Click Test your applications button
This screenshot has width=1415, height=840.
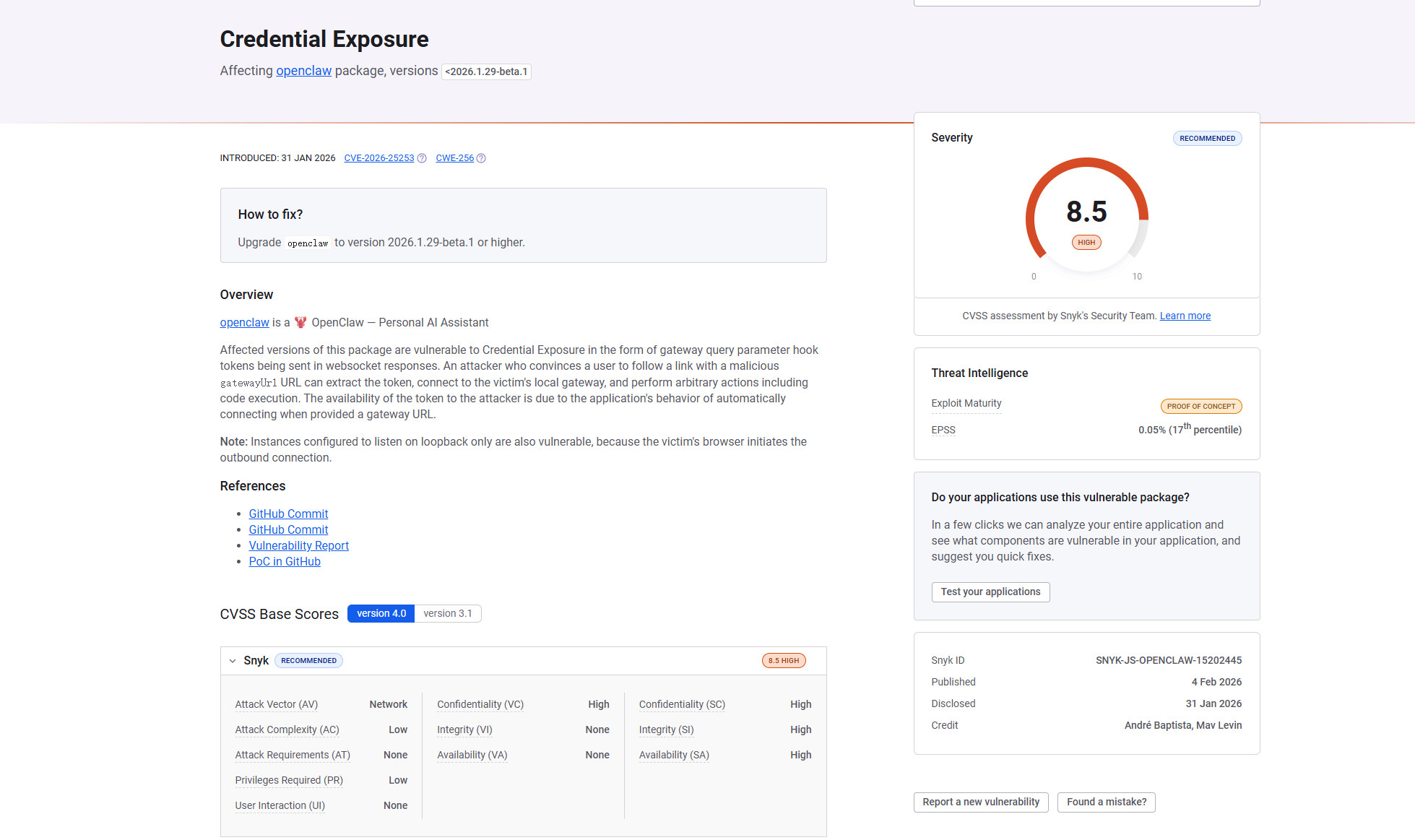pyautogui.click(x=990, y=592)
